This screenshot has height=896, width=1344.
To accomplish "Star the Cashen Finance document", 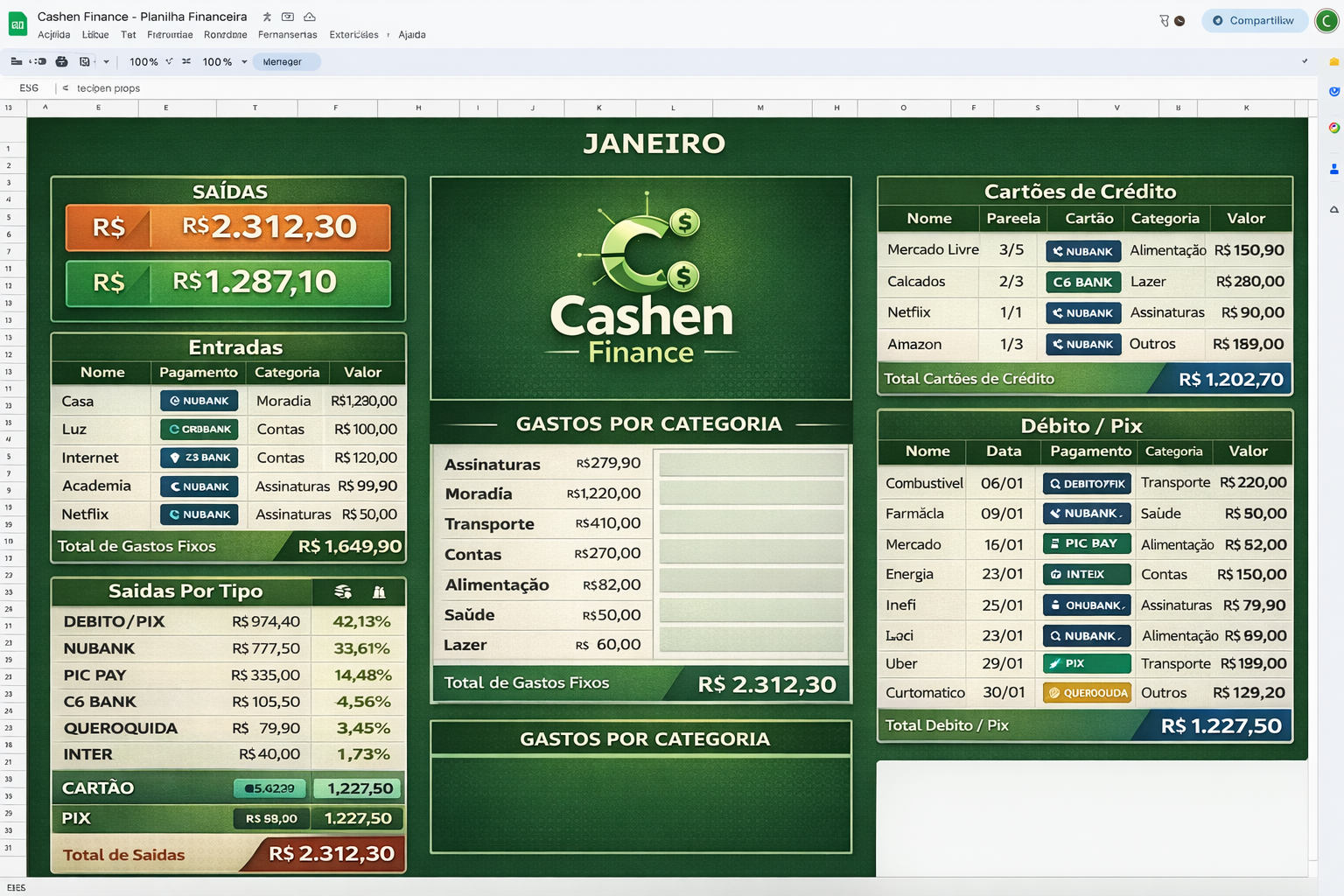I will (x=267, y=17).
